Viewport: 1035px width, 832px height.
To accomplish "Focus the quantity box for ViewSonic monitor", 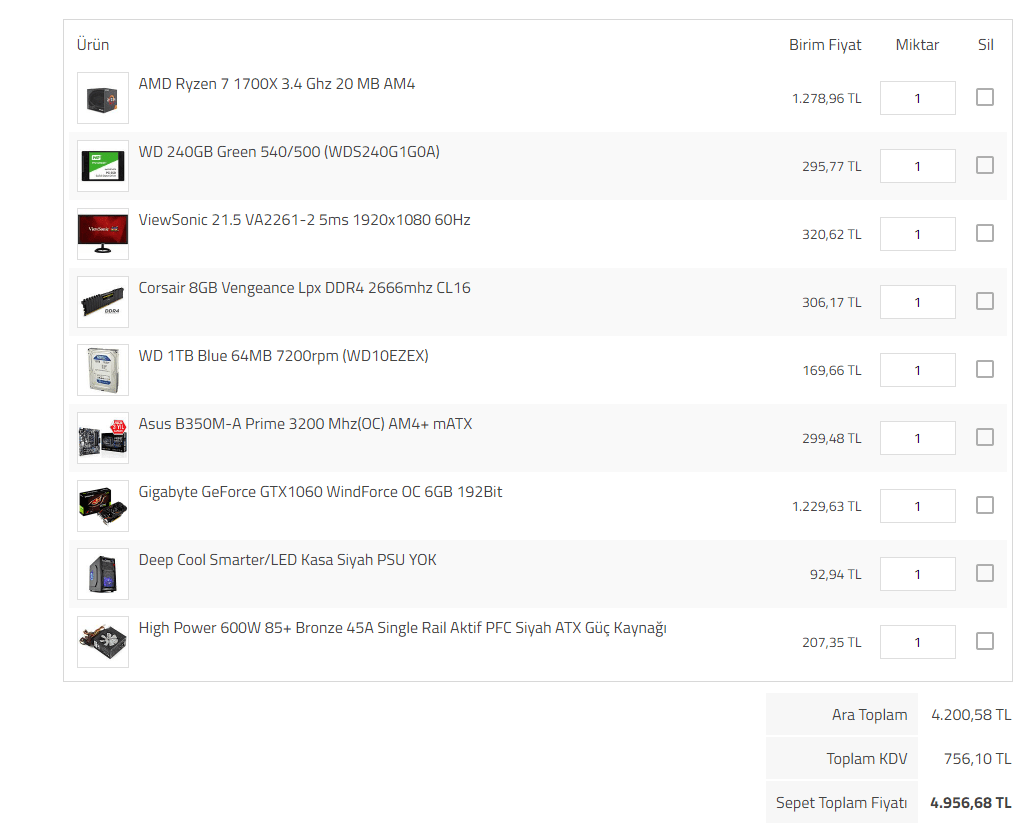I will pos(917,234).
